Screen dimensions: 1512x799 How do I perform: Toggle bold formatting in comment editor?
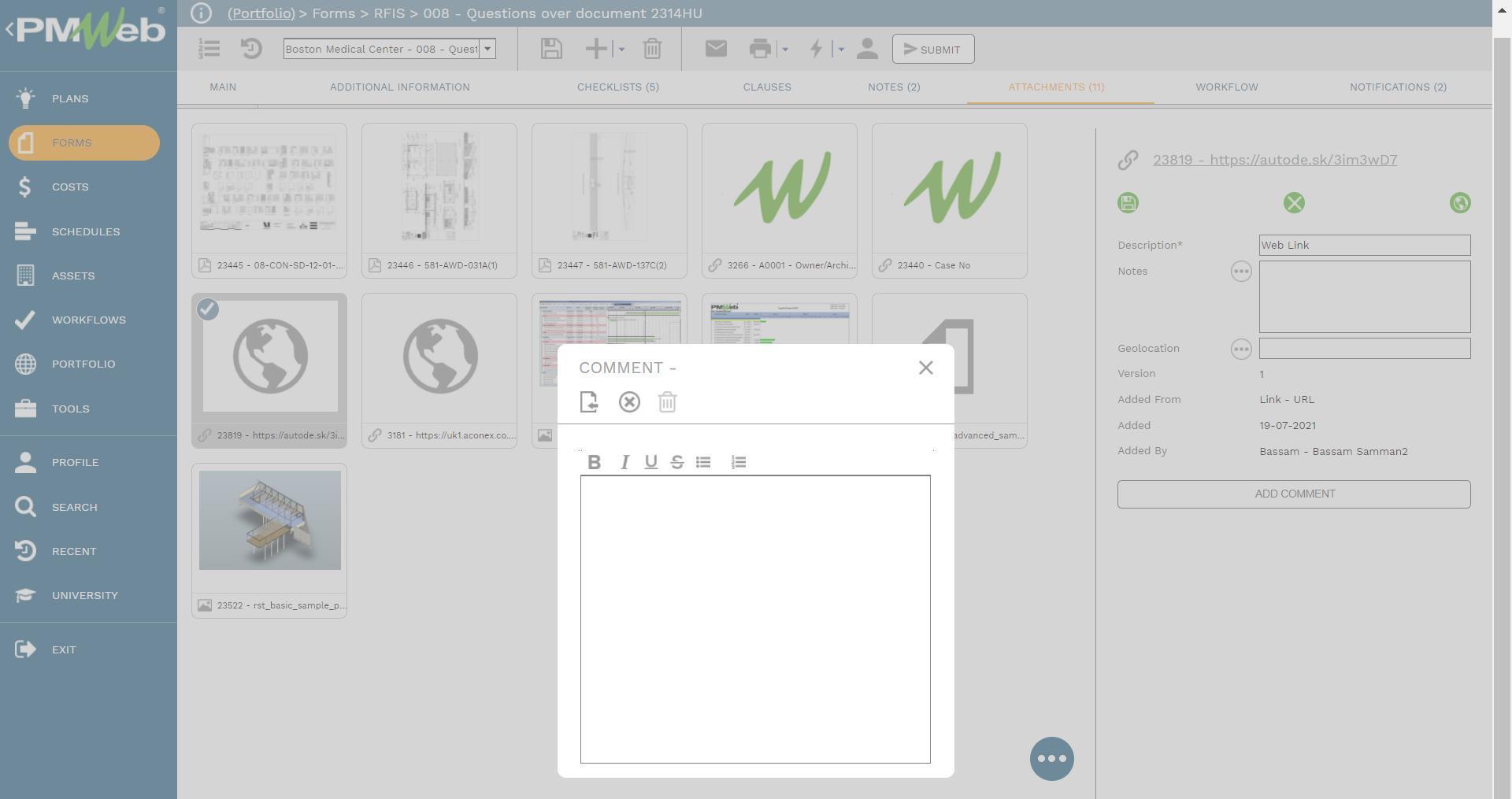click(595, 463)
